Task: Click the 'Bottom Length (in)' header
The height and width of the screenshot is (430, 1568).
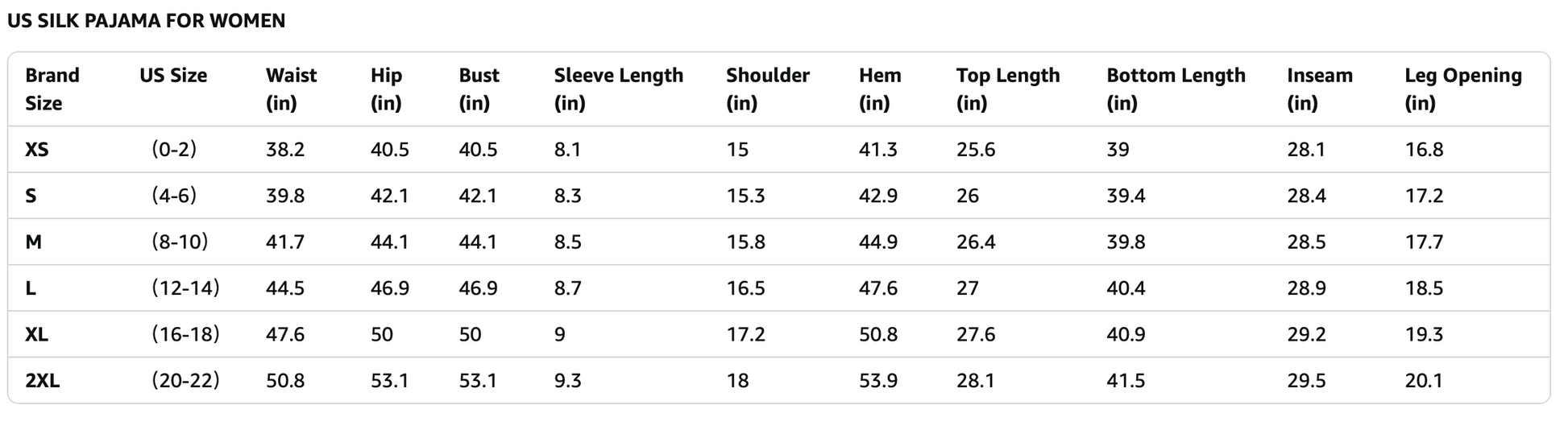Action: pos(1175,89)
